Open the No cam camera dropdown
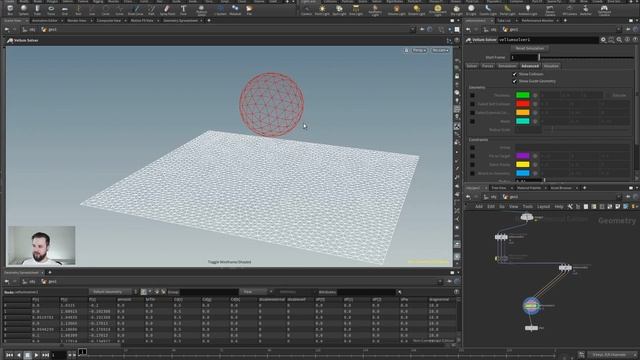Viewport: 640px width, 360px height. pyautogui.click(x=440, y=50)
